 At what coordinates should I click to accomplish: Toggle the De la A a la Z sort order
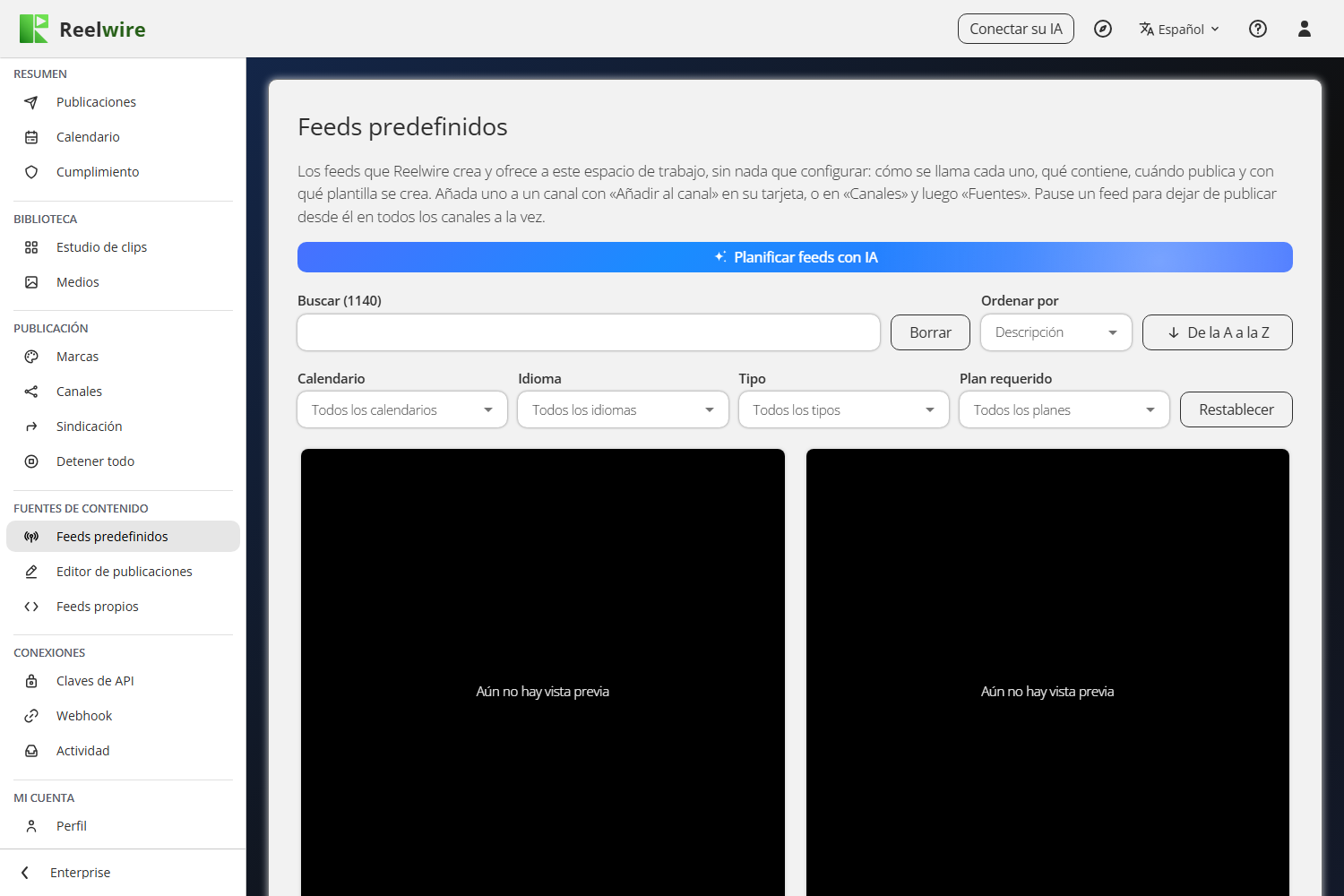[1218, 332]
